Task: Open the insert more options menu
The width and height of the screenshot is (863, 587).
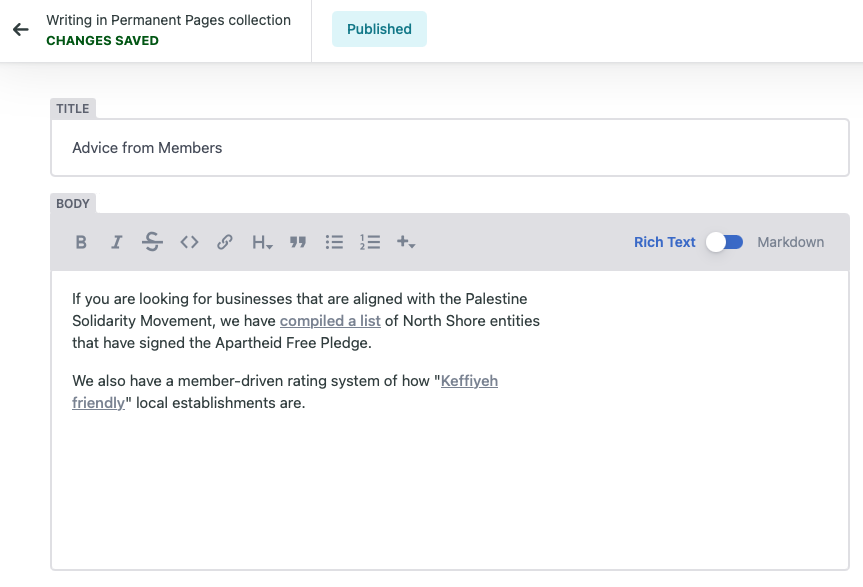Action: [x=406, y=242]
